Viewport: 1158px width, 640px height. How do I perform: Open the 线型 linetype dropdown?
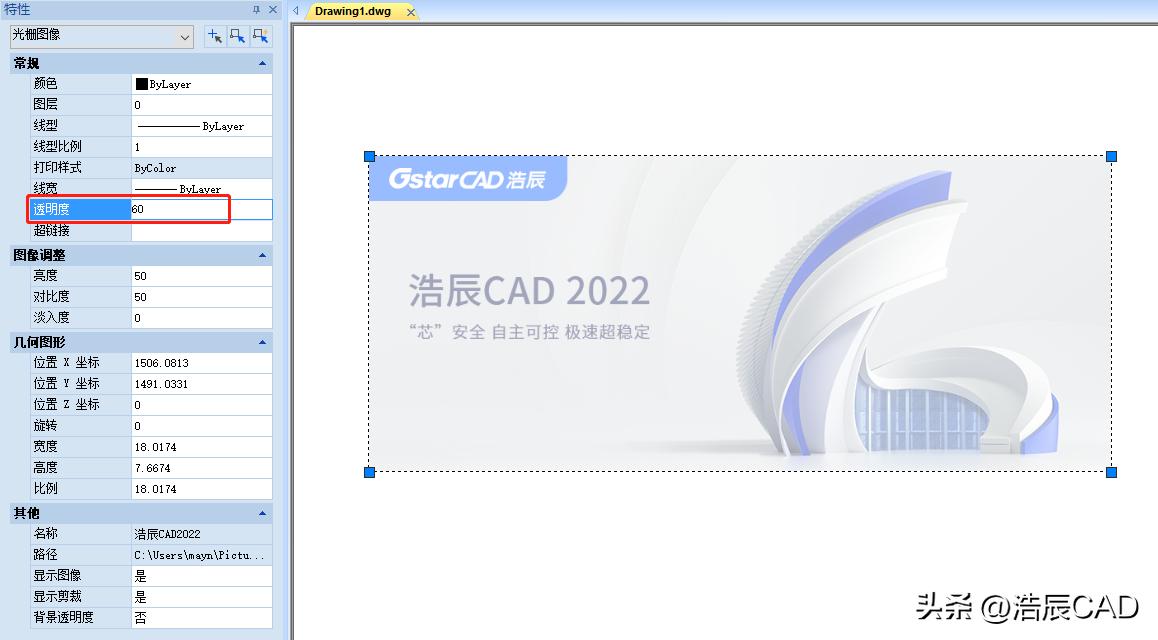point(201,125)
